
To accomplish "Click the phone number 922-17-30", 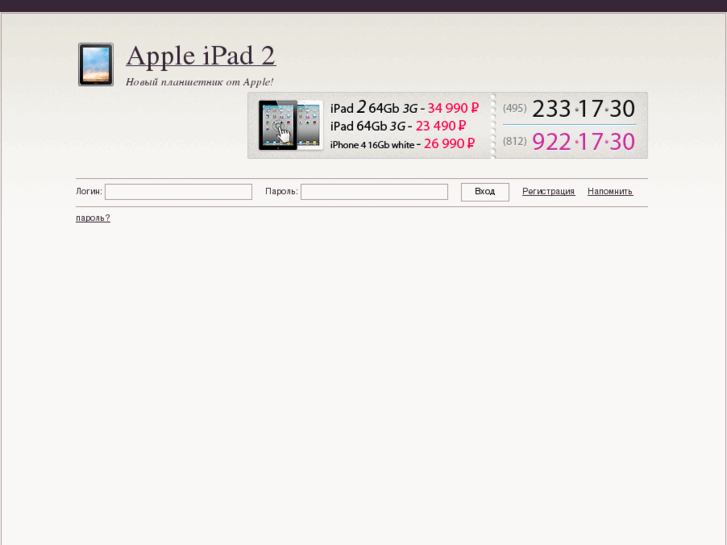I will tap(583, 142).
